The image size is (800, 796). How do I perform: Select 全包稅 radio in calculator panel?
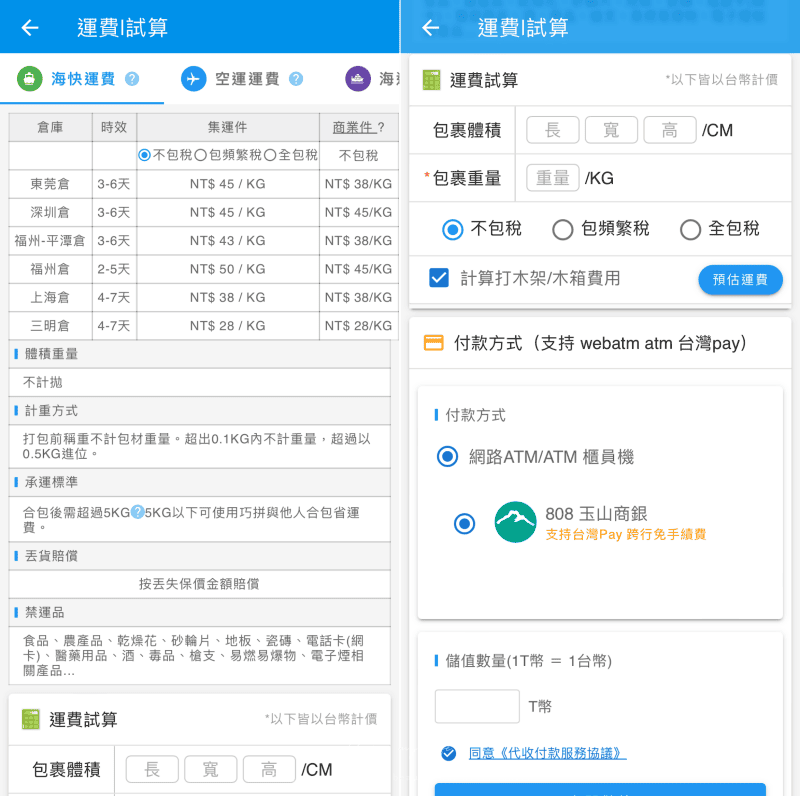pos(690,229)
